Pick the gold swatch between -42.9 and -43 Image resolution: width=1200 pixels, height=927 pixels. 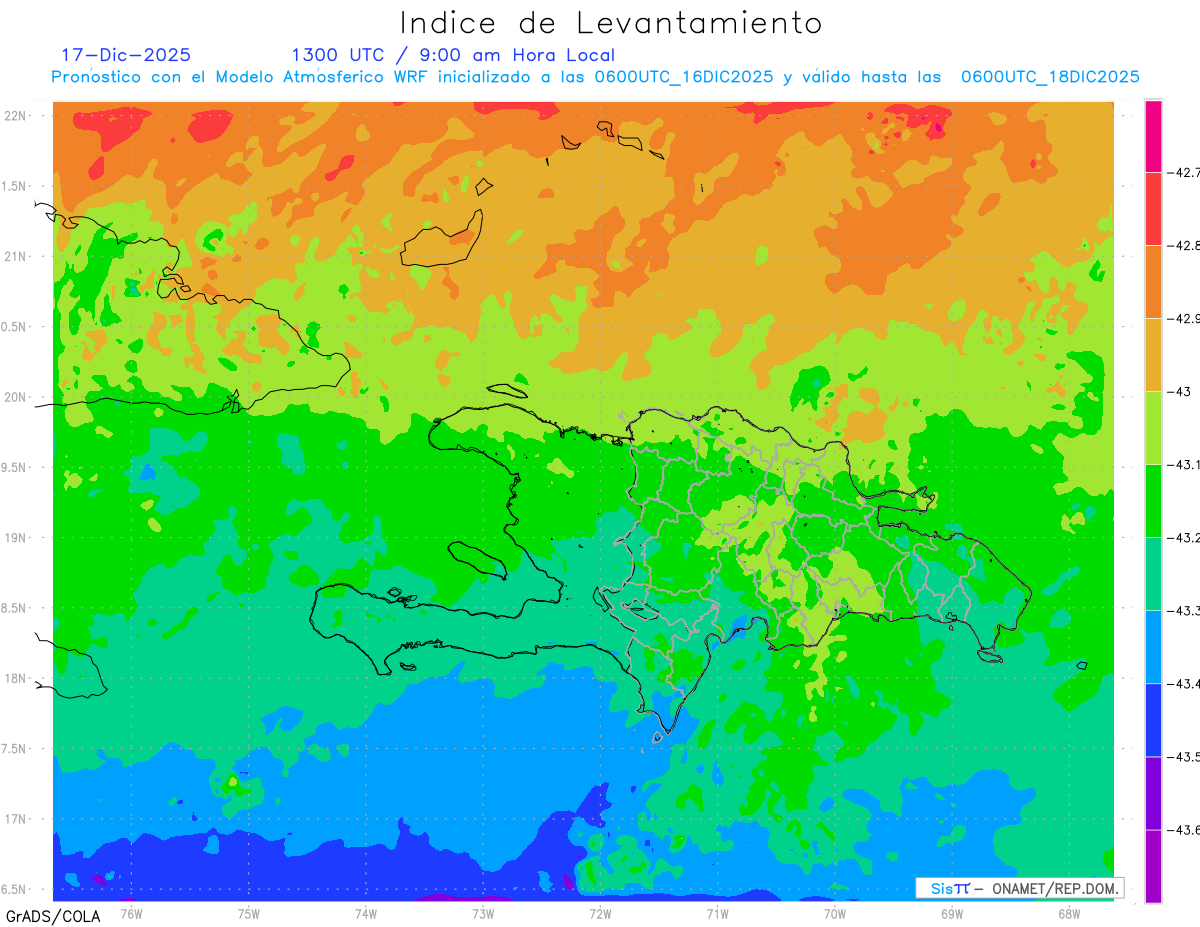[1153, 354]
